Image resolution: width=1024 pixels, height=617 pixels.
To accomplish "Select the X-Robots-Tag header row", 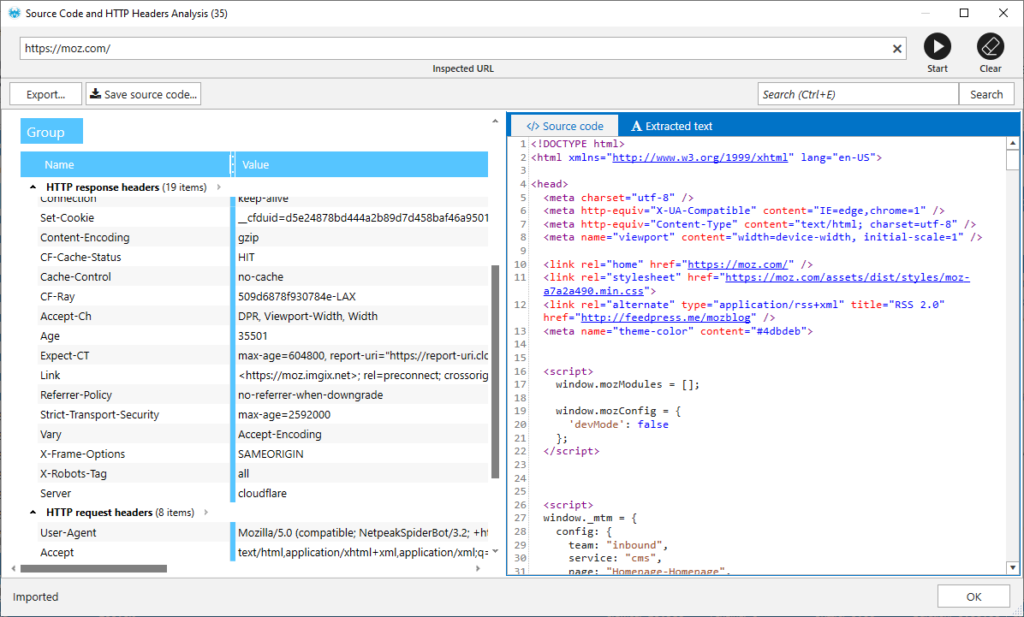I will tap(263, 473).
